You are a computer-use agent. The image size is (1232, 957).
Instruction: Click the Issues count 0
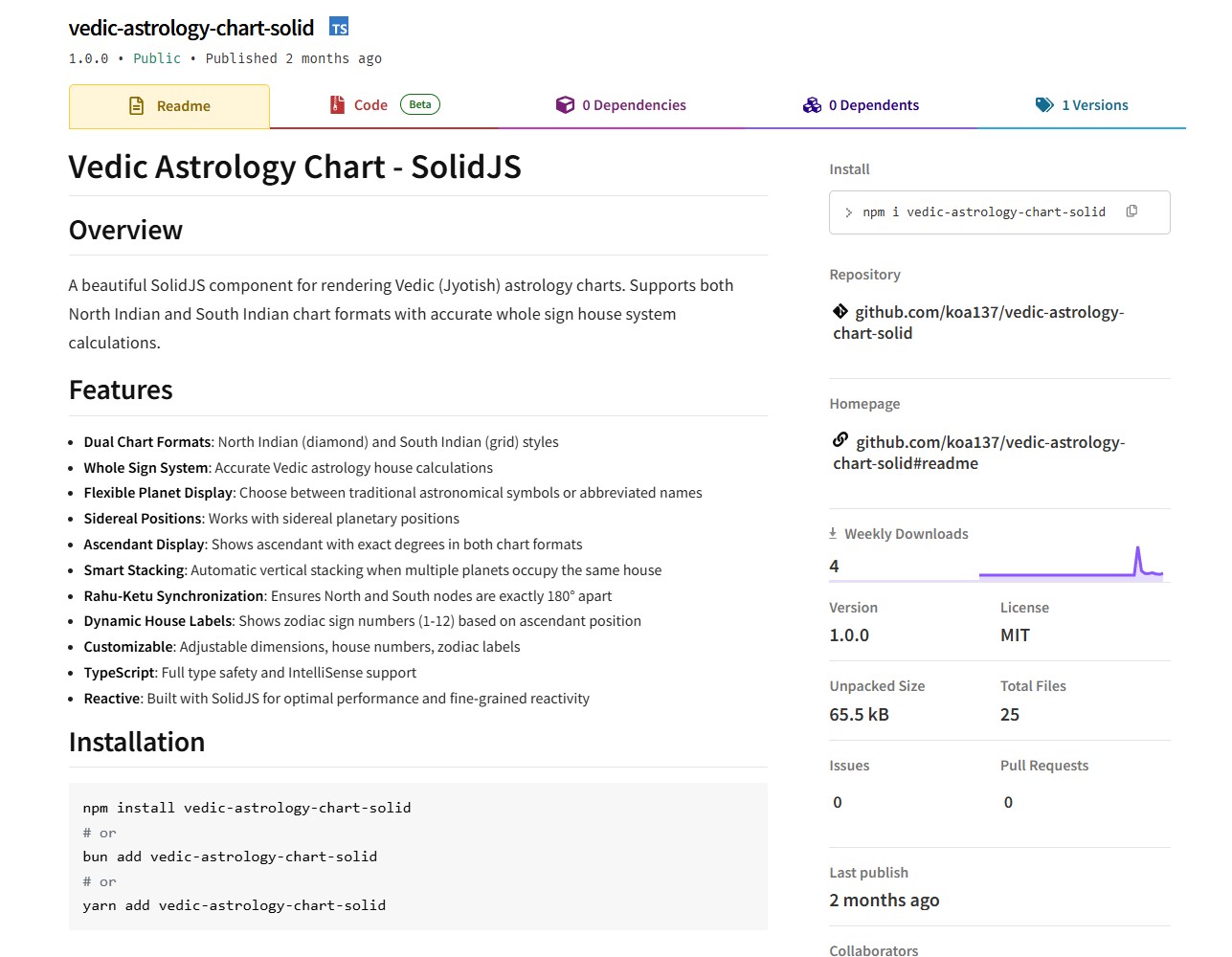(x=838, y=802)
